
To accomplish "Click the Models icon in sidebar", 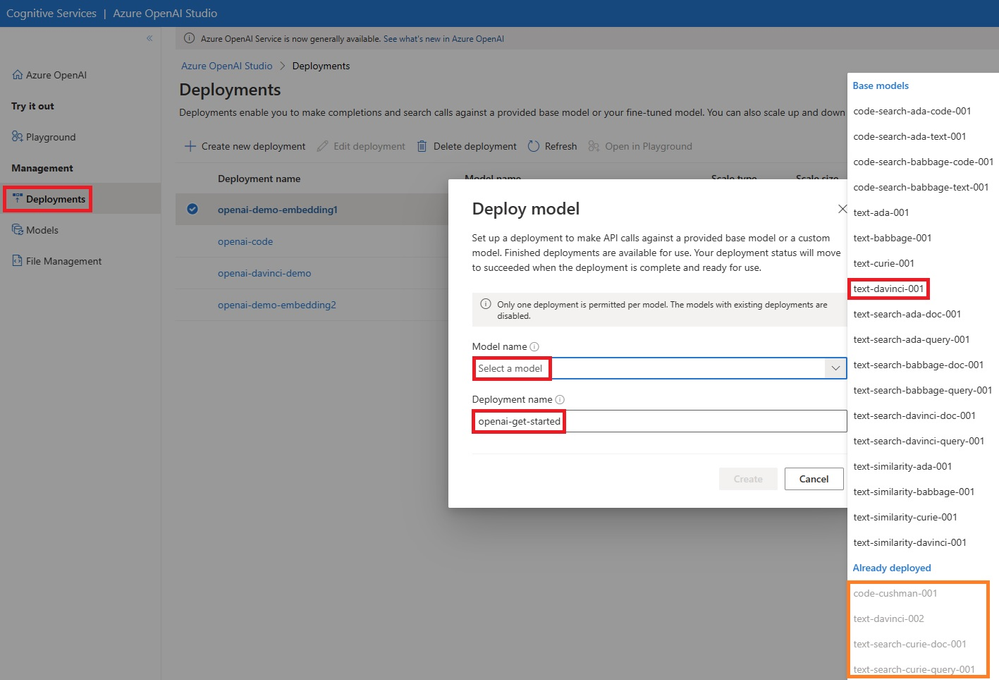I will pos(17,229).
